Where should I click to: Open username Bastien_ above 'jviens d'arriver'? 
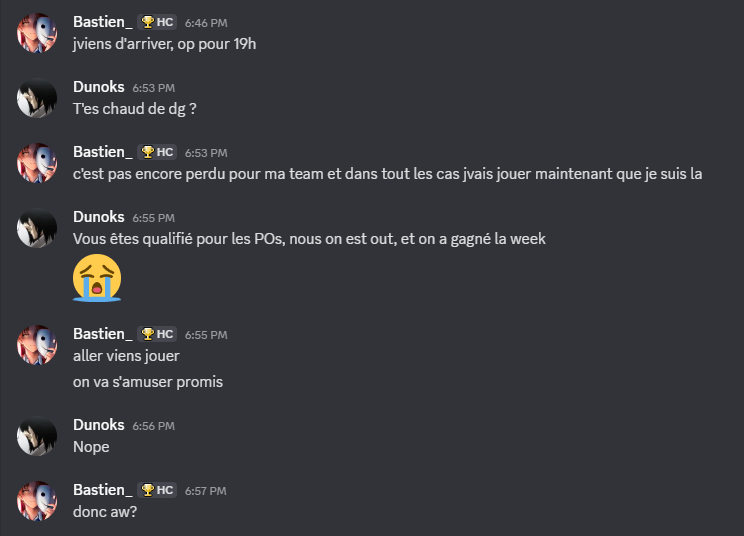pyautogui.click(x=102, y=22)
